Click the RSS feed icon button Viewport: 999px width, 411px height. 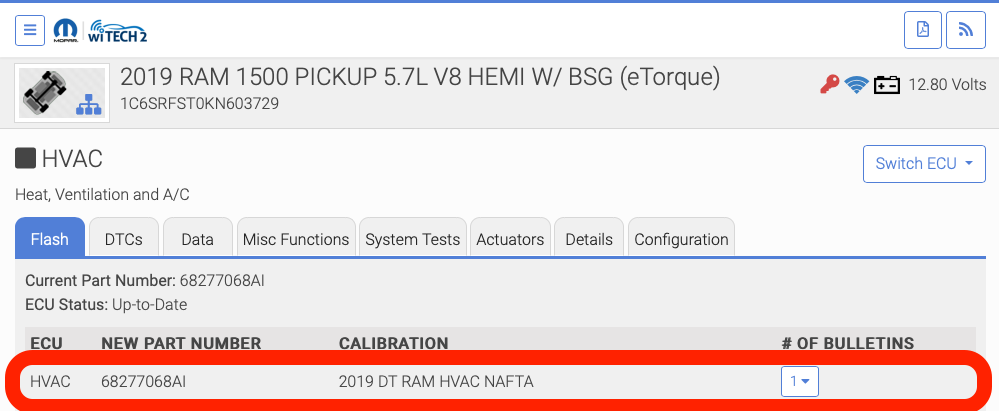coord(965,30)
